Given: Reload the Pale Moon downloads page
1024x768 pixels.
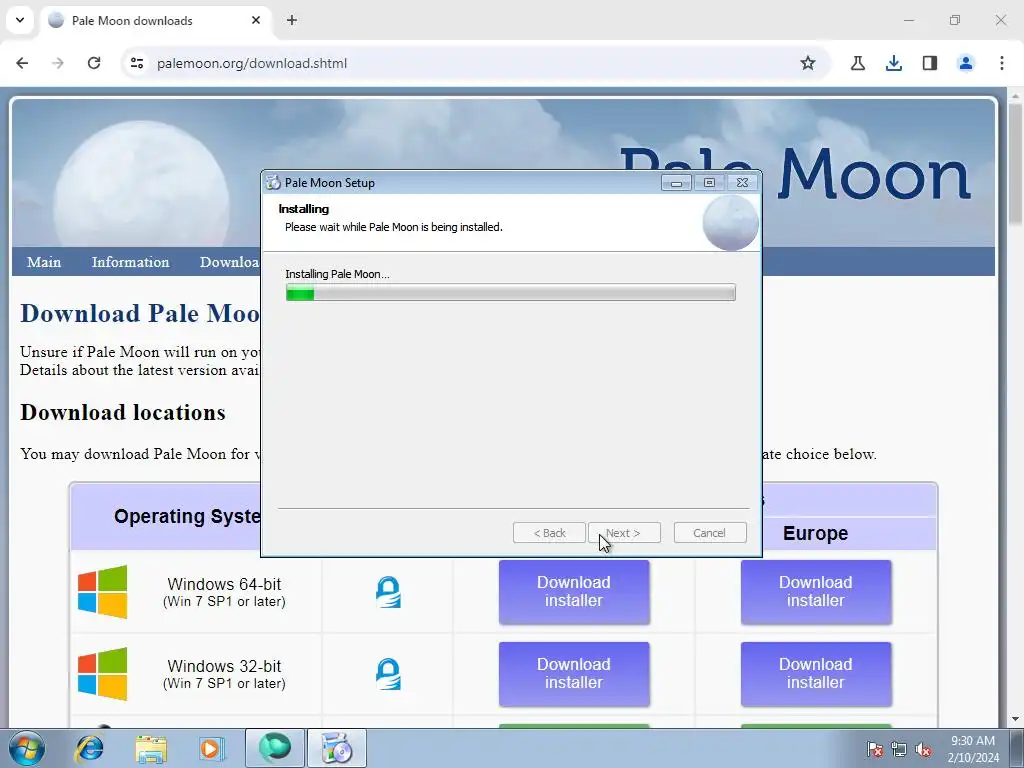Looking at the screenshot, I should click(x=94, y=63).
